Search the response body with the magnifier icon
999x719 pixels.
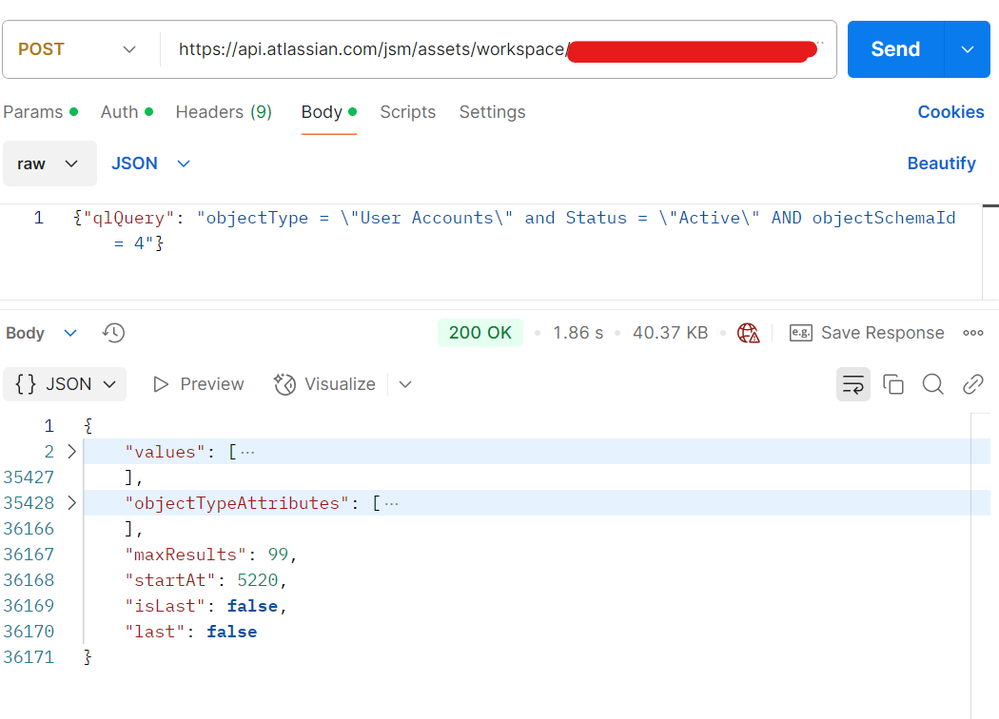(x=933, y=384)
